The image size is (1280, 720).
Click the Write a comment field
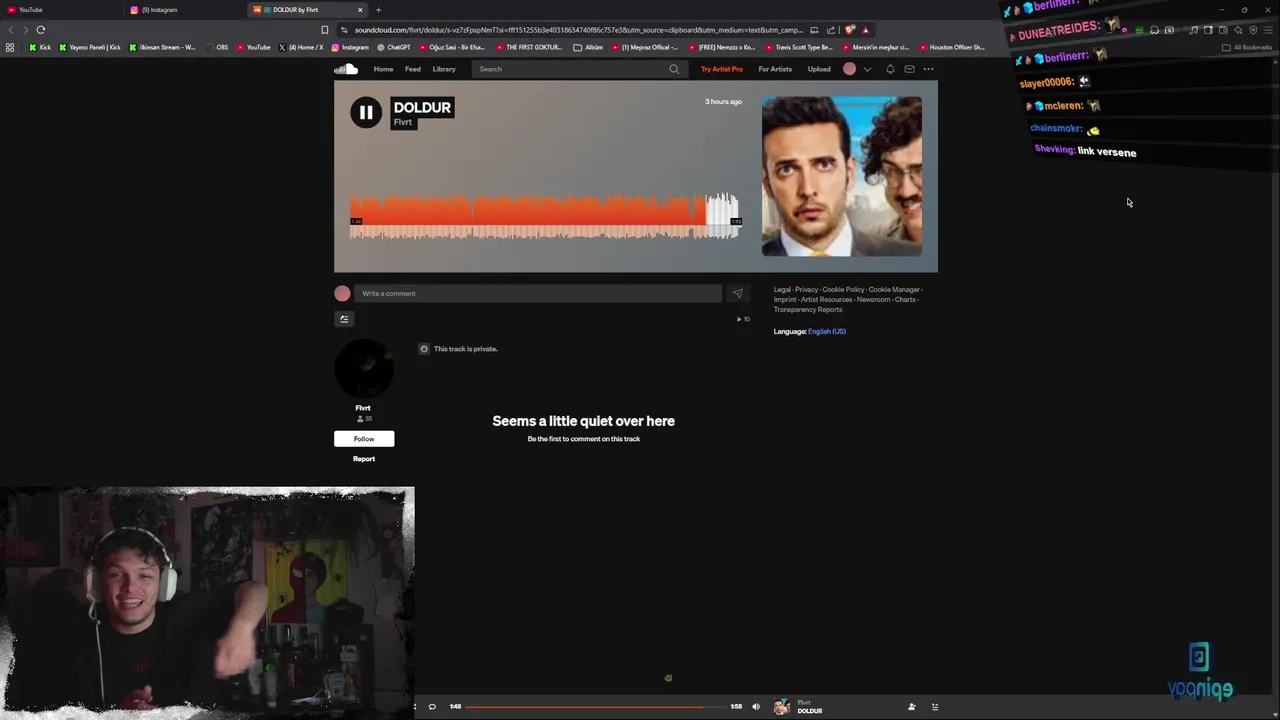538,293
